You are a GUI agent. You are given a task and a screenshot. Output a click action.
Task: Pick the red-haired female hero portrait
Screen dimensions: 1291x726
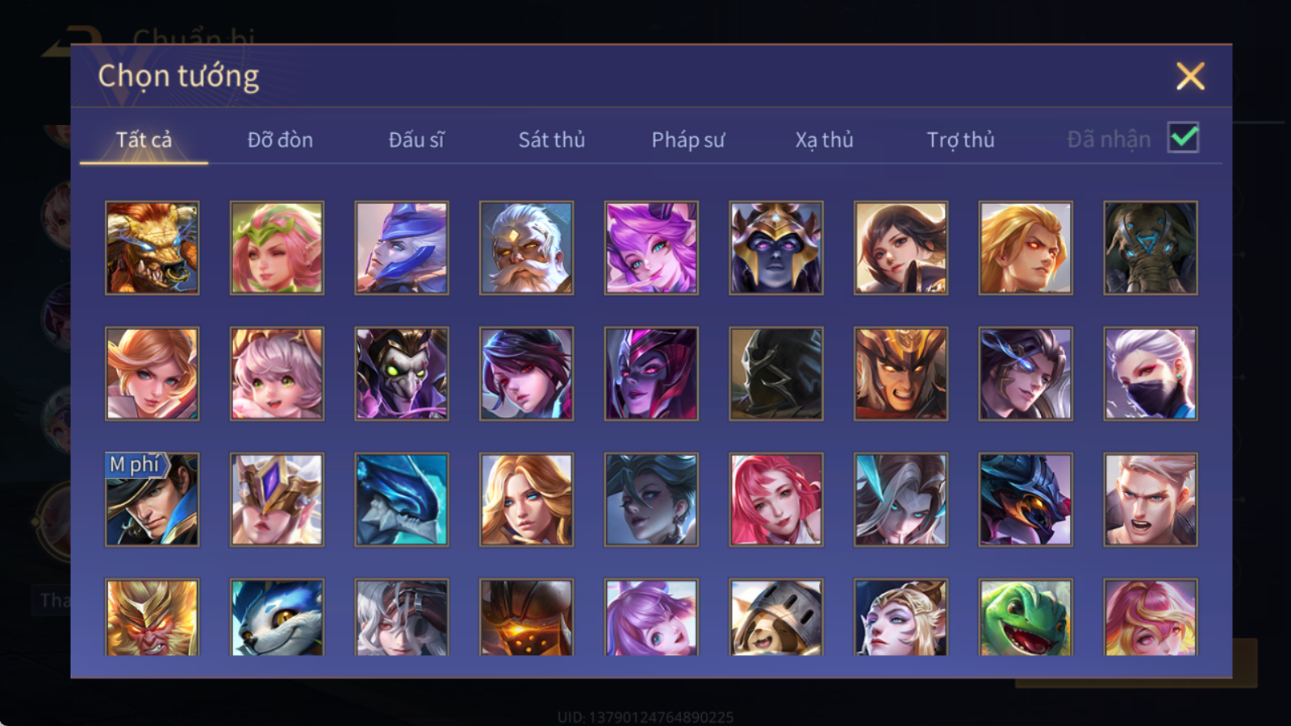[776, 499]
